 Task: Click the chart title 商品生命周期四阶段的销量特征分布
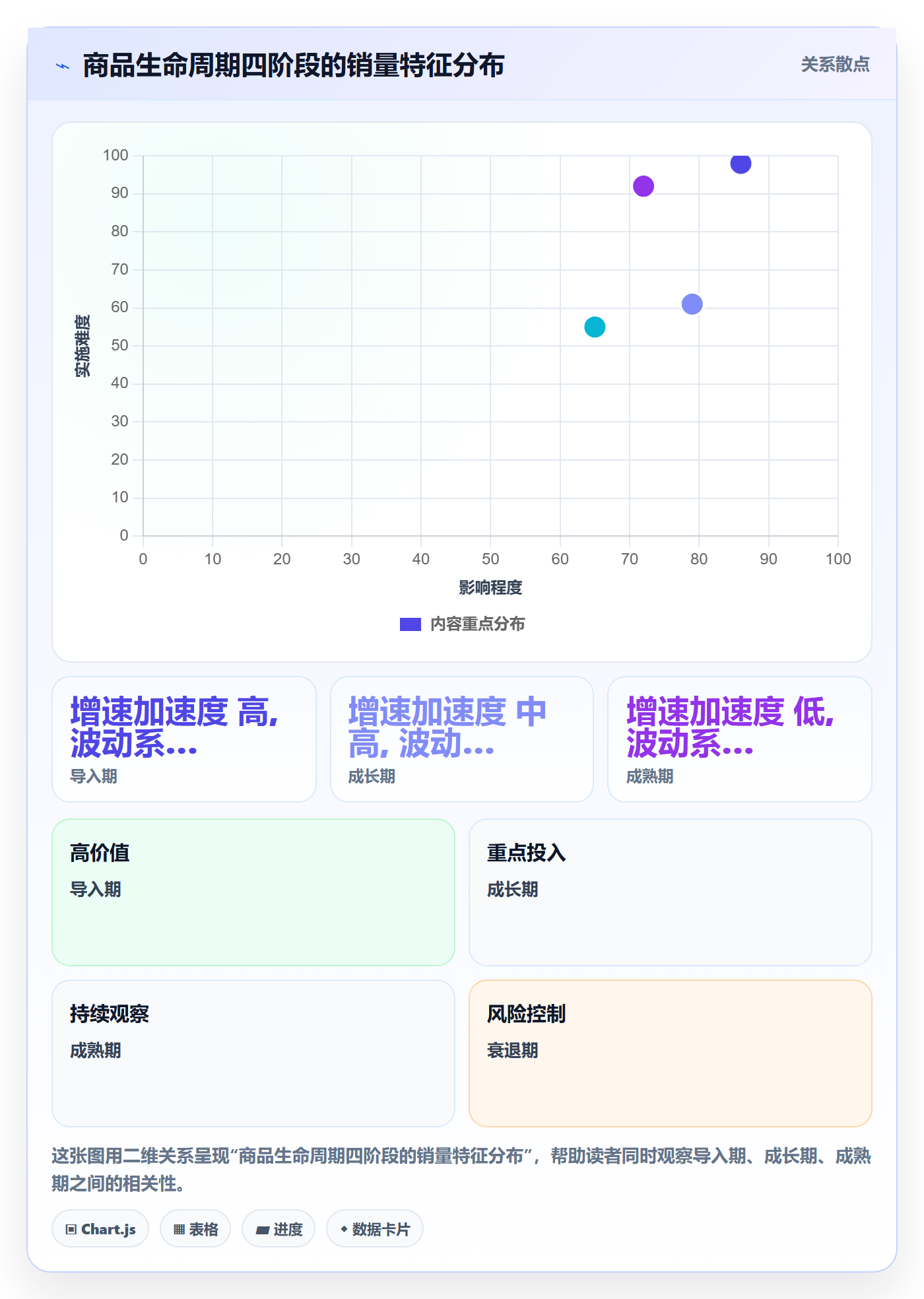click(x=294, y=65)
